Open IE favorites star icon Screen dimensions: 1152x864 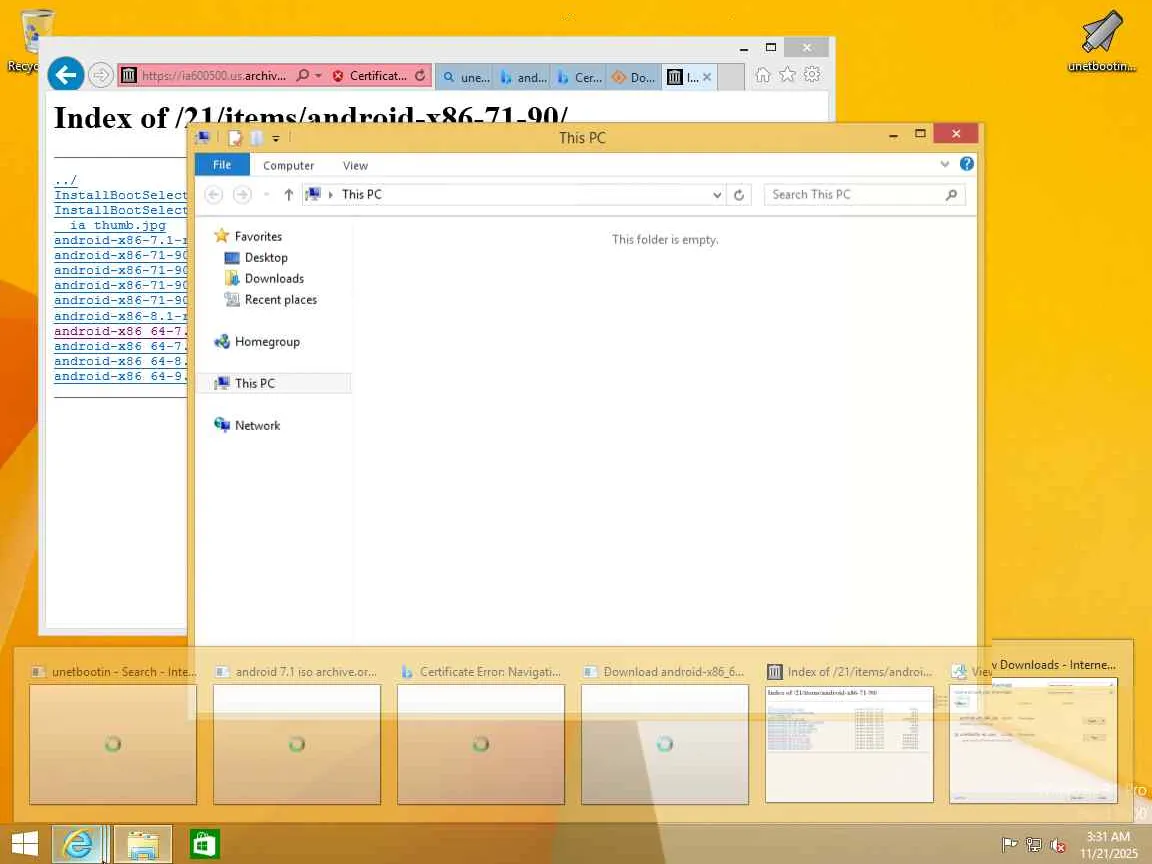coord(788,74)
